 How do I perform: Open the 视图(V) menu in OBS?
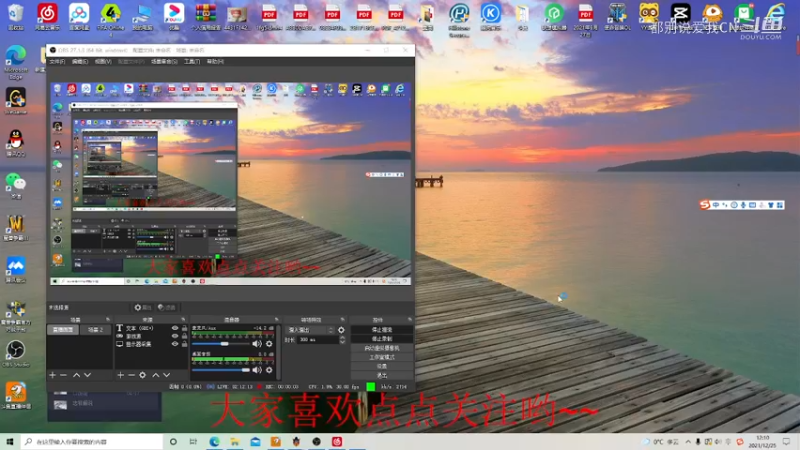pos(103,61)
